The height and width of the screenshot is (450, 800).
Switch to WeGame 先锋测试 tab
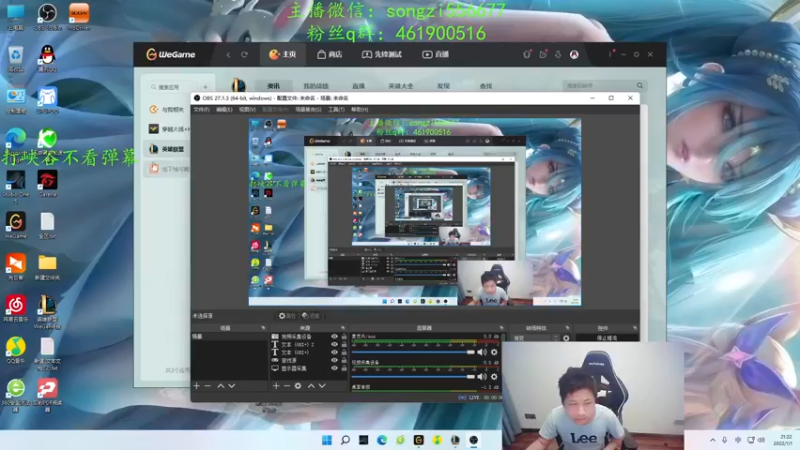(382, 55)
